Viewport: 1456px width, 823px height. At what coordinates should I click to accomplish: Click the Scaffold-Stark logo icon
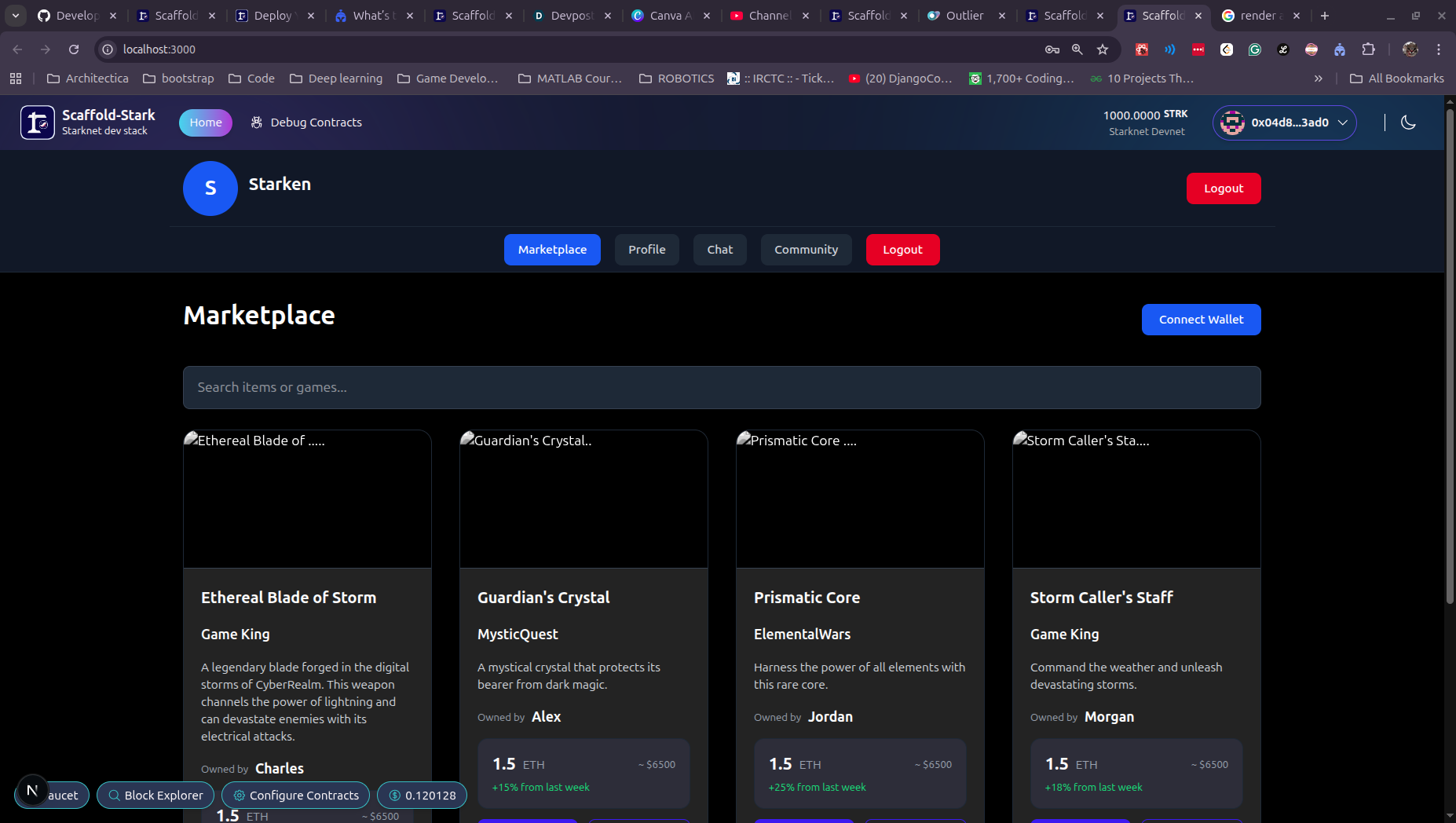(x=38, y=123)
